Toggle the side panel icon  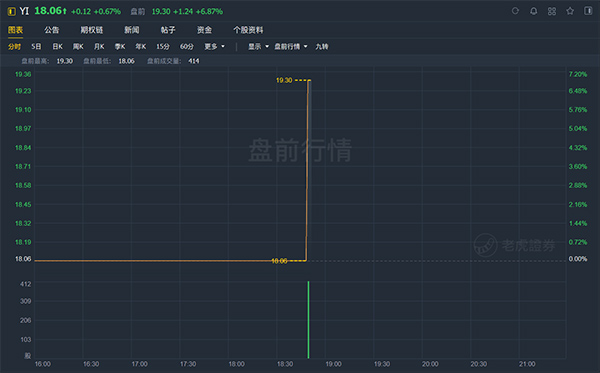tap(588, 11)
